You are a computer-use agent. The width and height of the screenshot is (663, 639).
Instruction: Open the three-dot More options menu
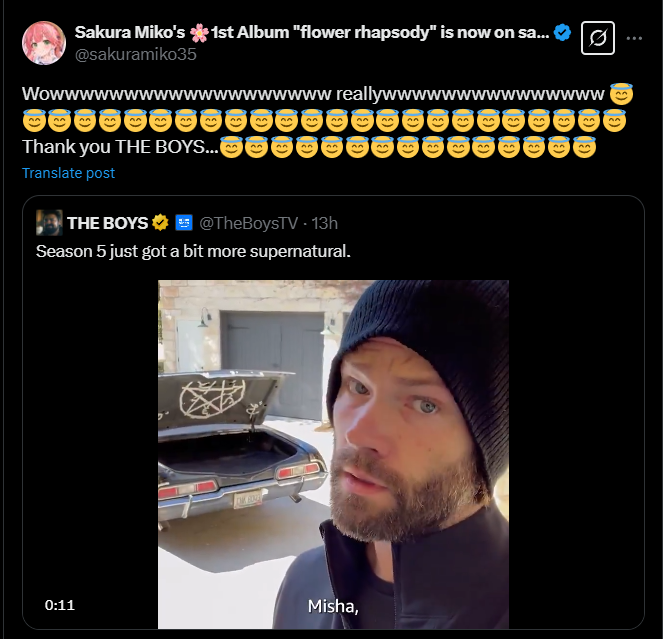[x=634, y=38]
